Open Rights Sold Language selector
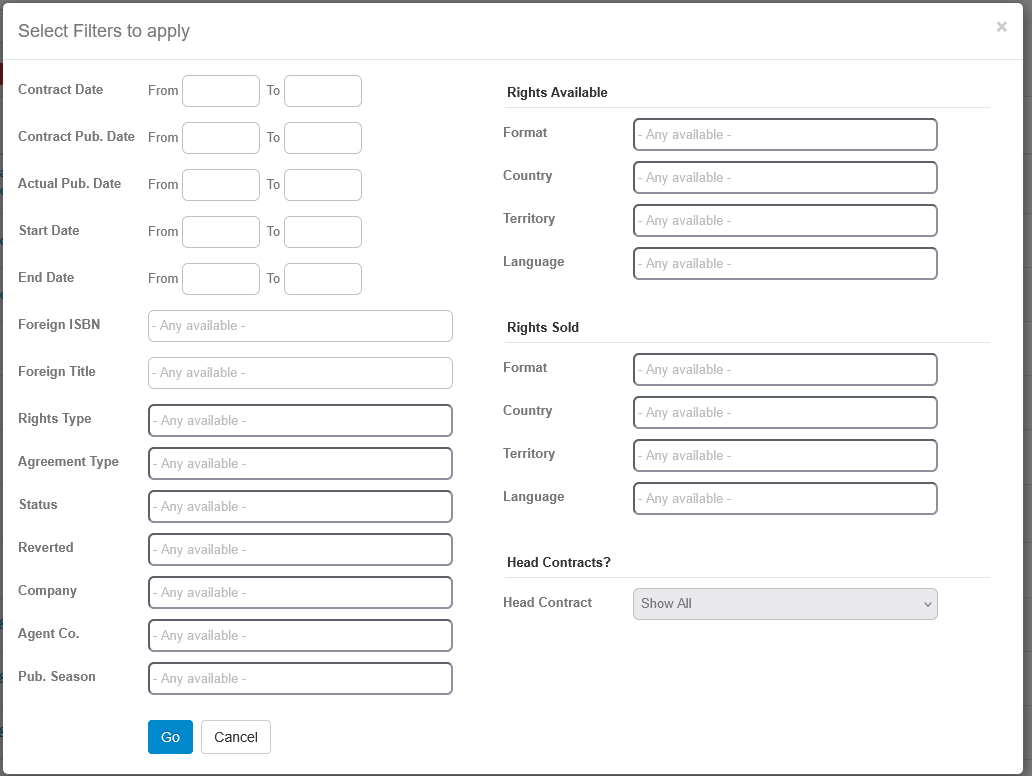The height and width of the screenshot is (776, 1032). tap(785, 499)
